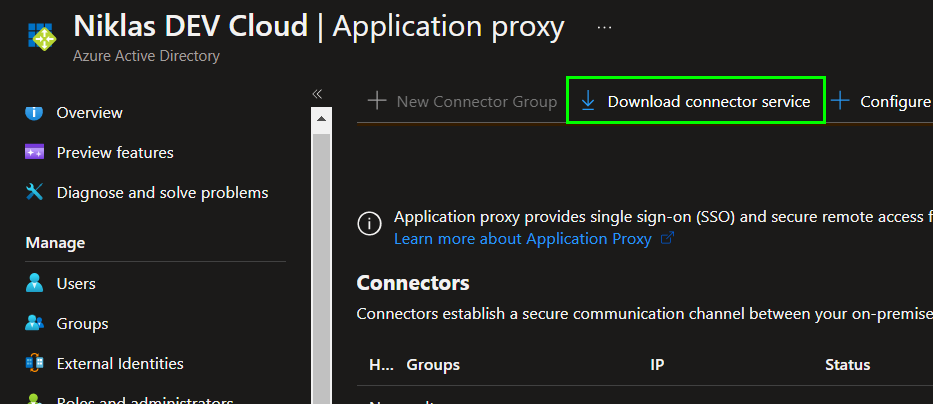933x404 pixels.
Task: Click the Groups column header
Action: [x=433, y=365]
